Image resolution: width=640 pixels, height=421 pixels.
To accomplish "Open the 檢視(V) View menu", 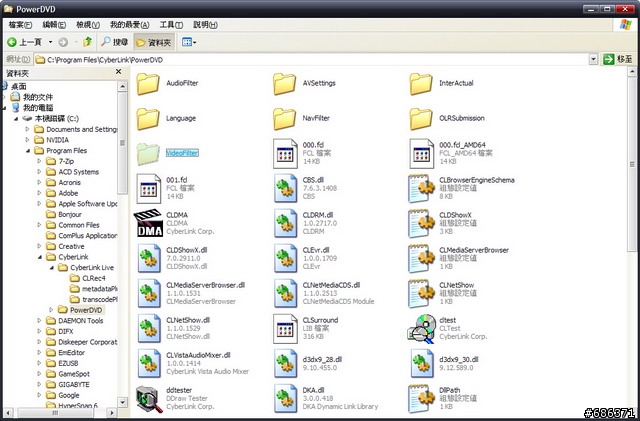I will point(88,25).
